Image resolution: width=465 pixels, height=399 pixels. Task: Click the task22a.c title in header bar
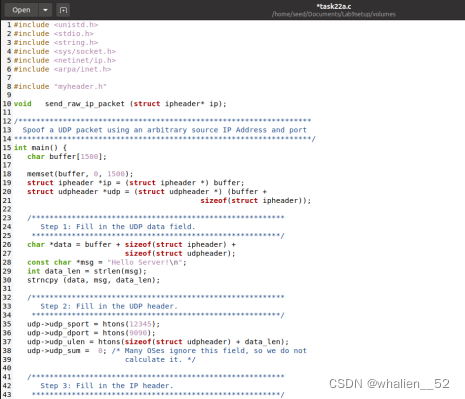coord(334,6)
